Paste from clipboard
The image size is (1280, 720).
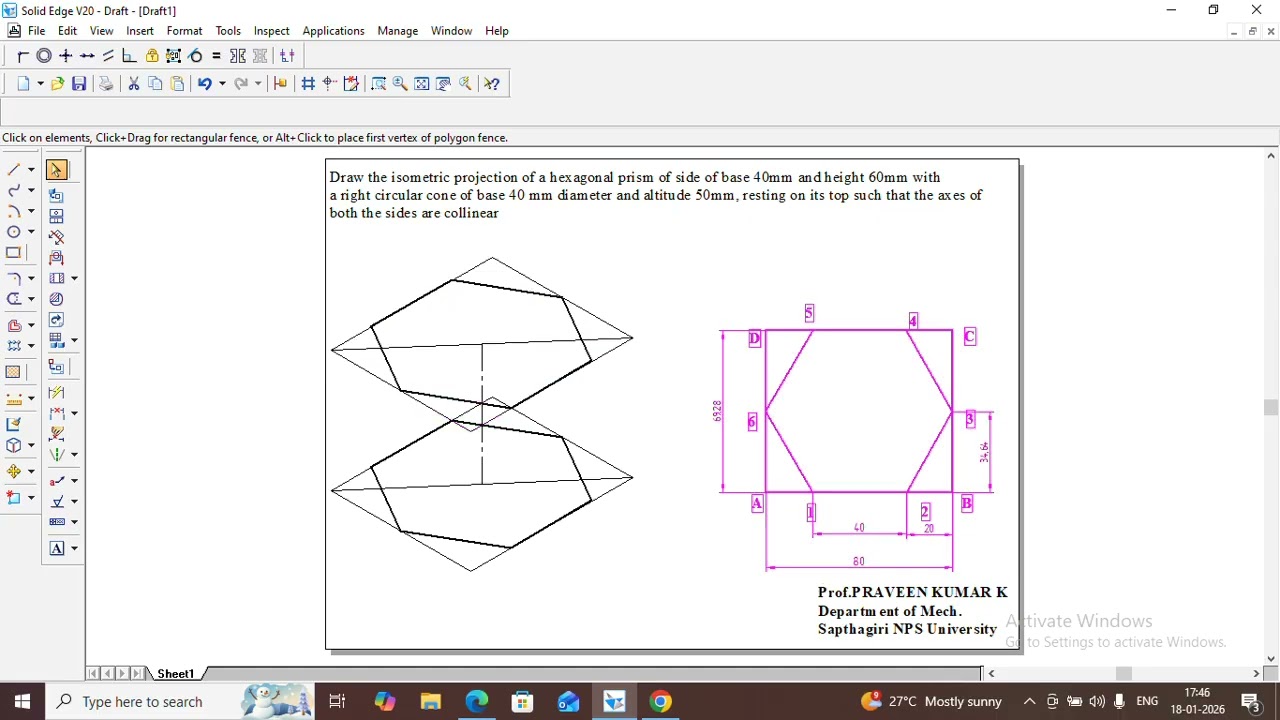(177, 84)
